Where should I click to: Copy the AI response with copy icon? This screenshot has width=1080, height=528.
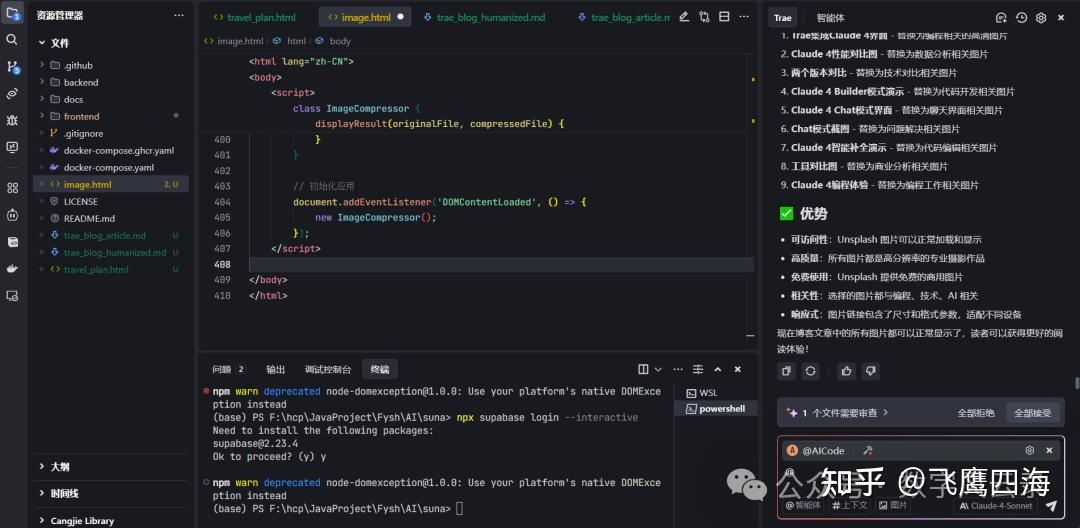pos(787,371)
